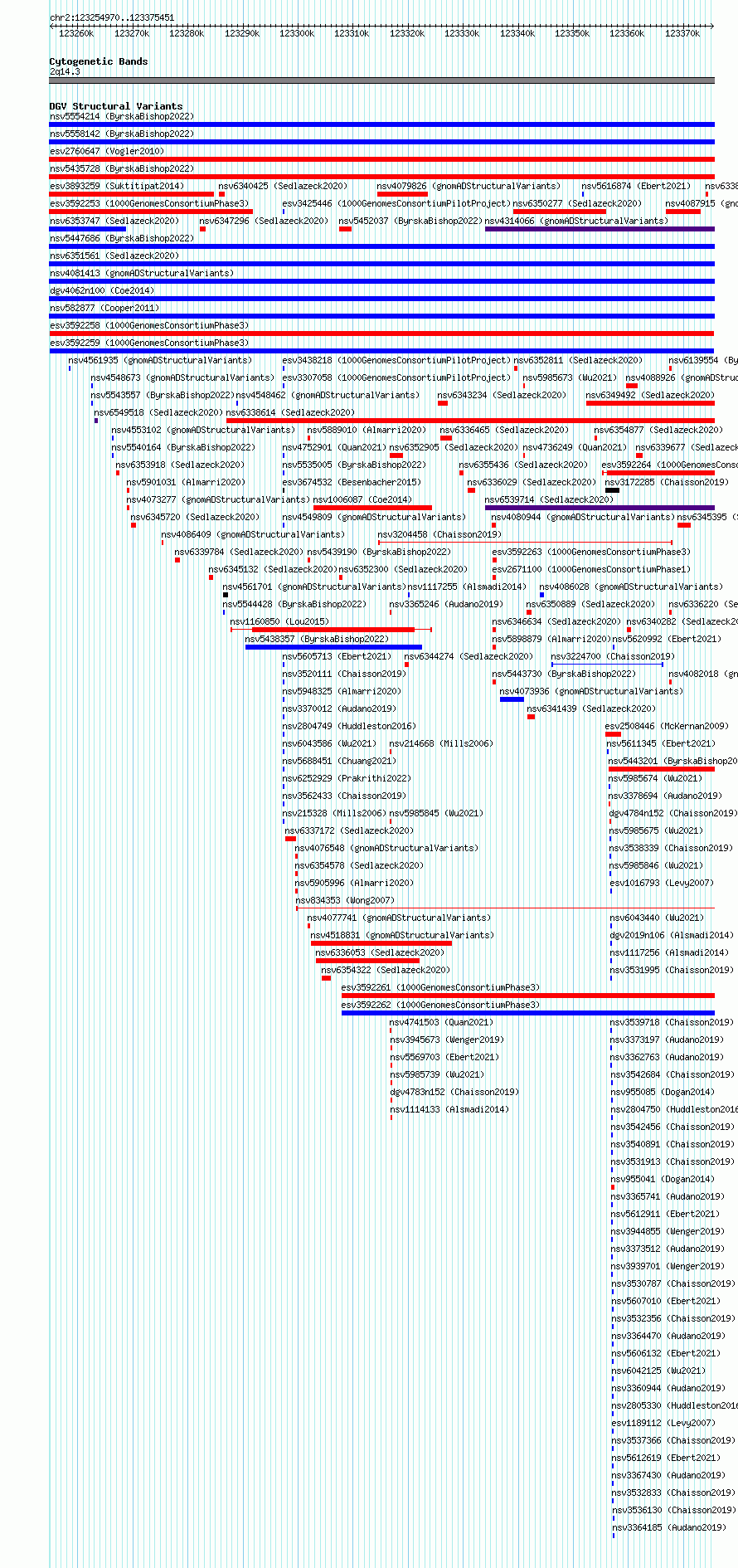Open nsv6042125 (Wu2021) variant
Screen dimensions: 738x1568
click(659, 1371)
